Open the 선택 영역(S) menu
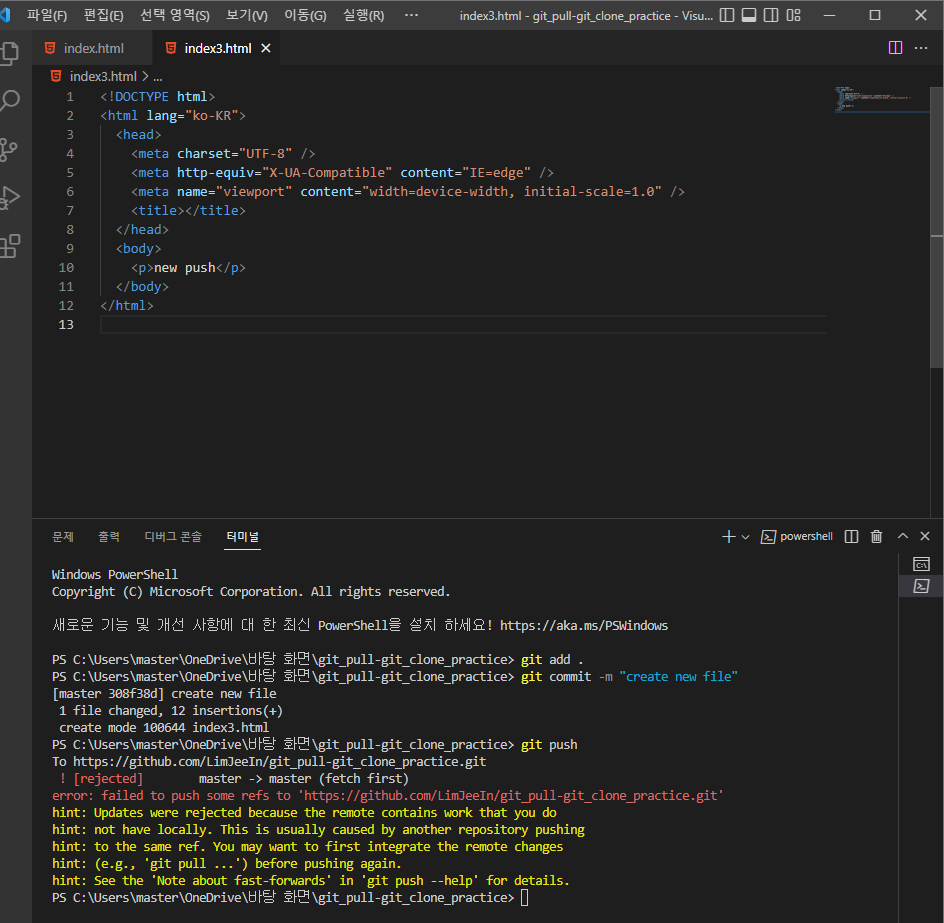The width and height of the screenshot is (944, 923). tap(175, 15)
